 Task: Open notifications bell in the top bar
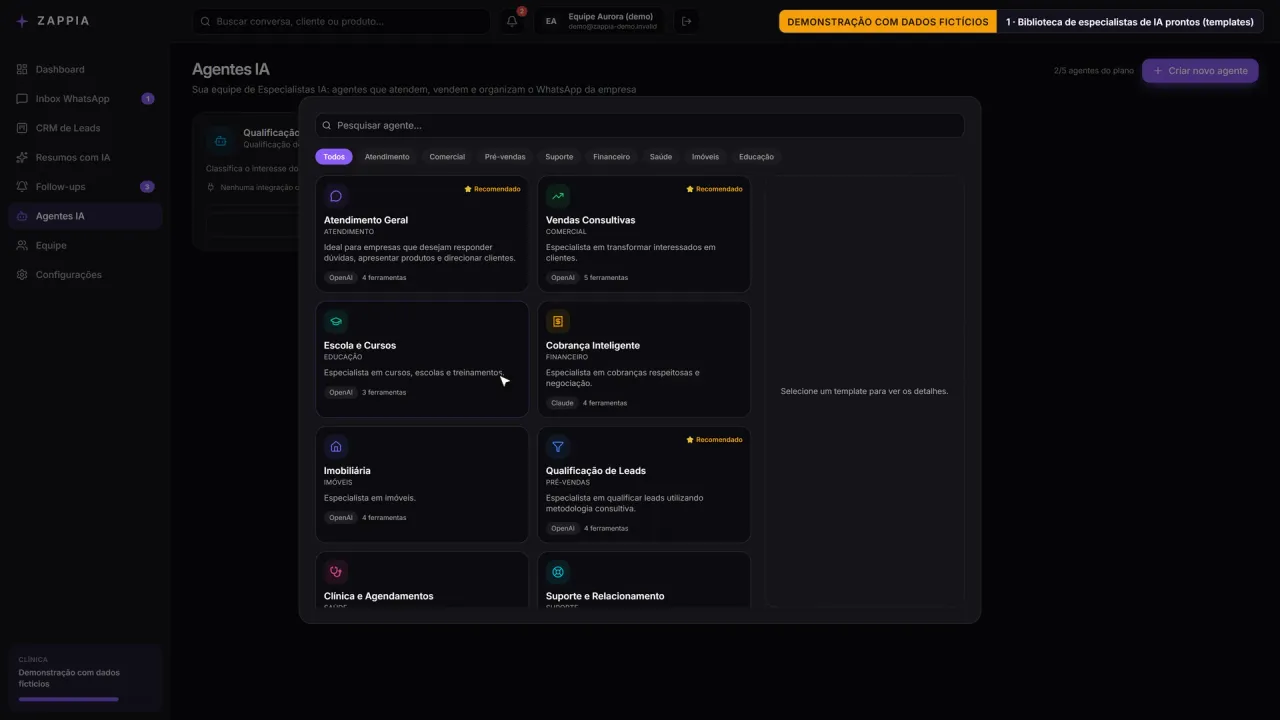pos(512,21)
